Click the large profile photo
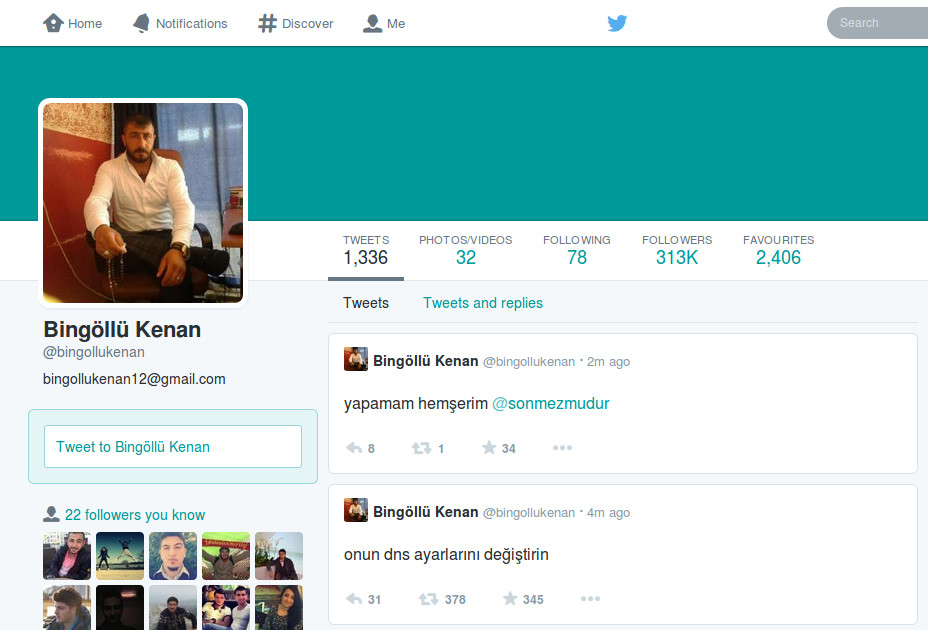The height and width of the screenshot is (630, 928). [143, 203]
